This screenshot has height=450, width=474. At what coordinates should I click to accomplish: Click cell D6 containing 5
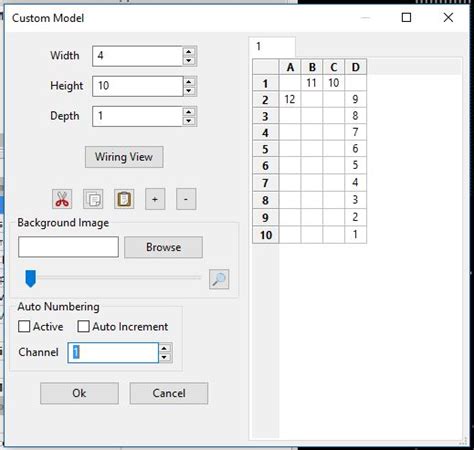(x=356, y=165)
